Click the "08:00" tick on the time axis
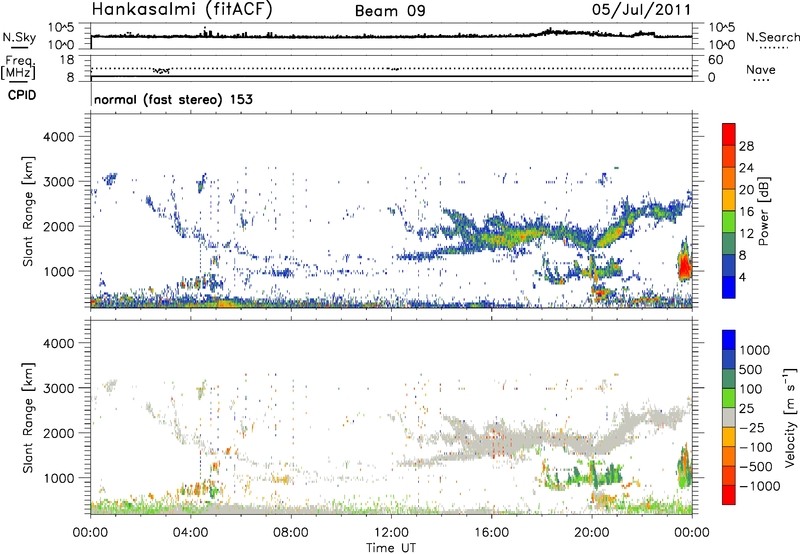This screenshot has height=554, width=800. click(x=291, y=533)
